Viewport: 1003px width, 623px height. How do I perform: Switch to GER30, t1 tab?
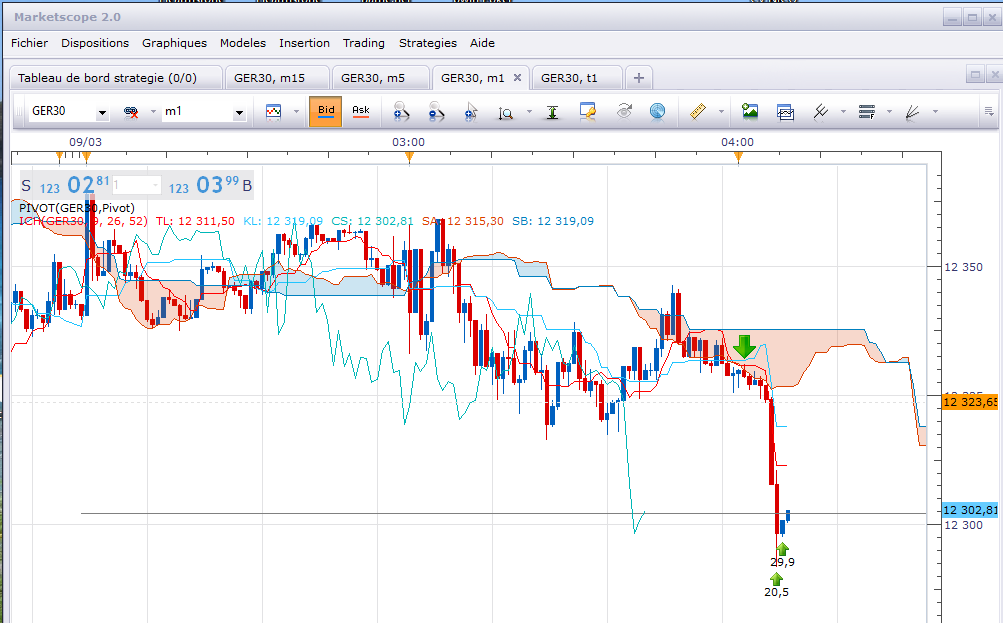click(576, 77)
